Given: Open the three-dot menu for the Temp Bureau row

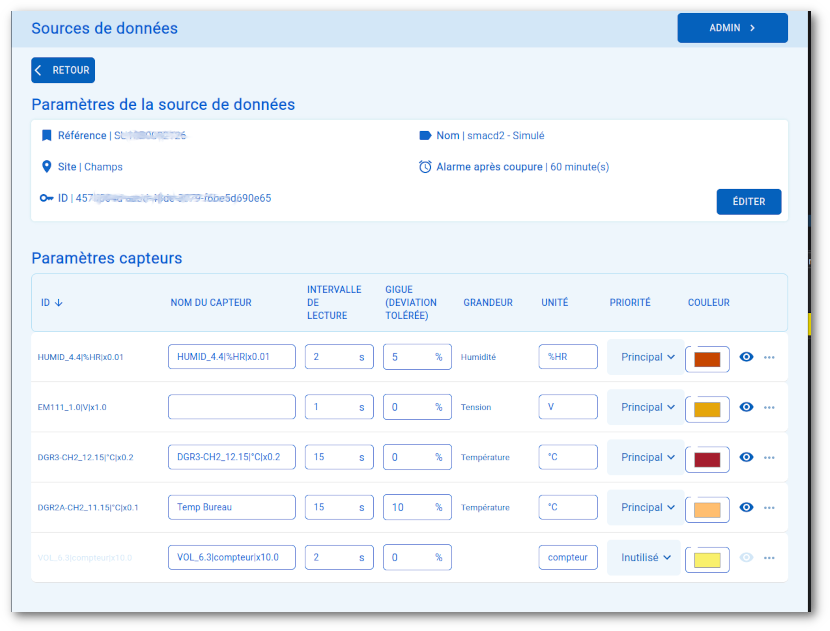Looking at the screenshot, I should (769, 507).
